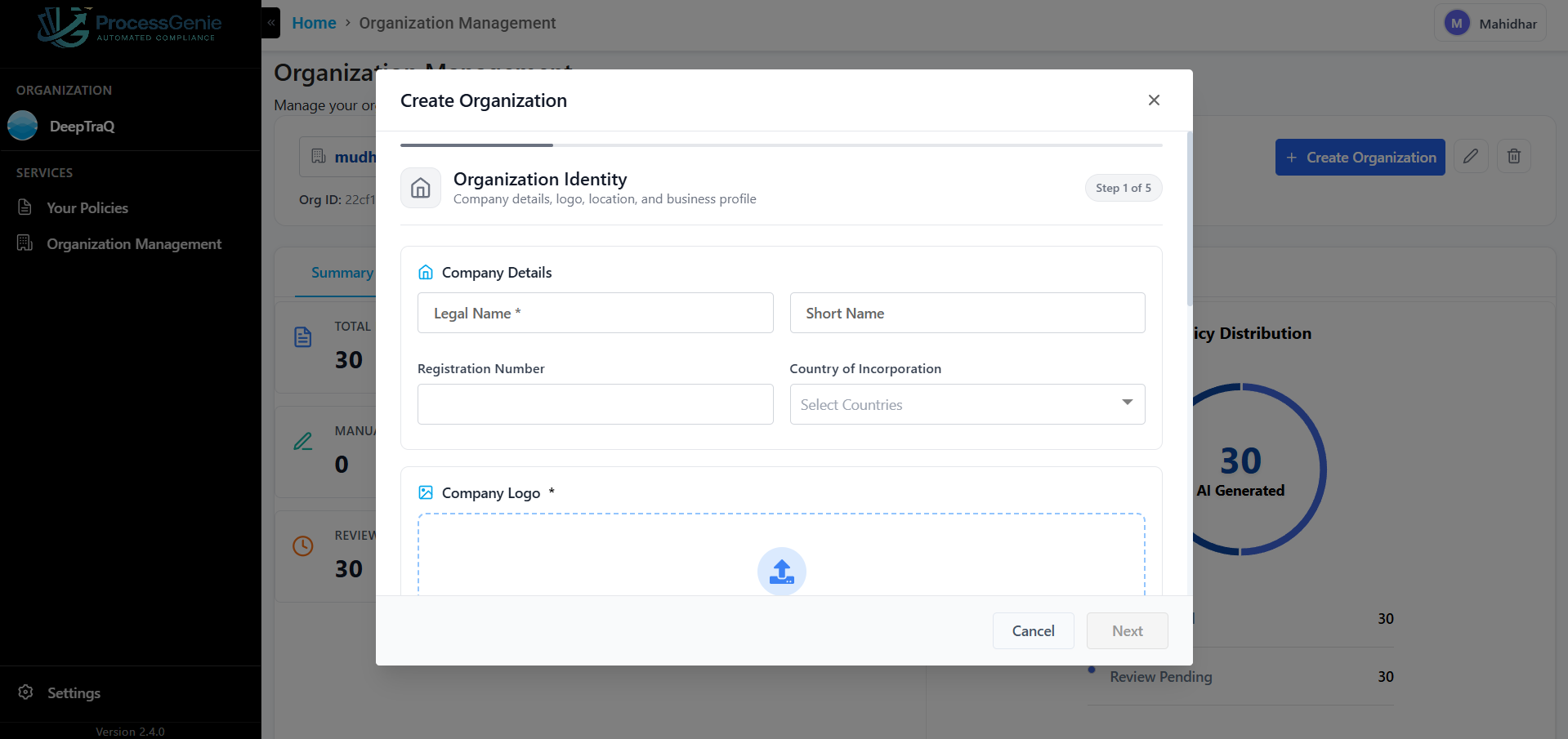
Task: Click the wizard step progress bar
Action: coord(781,145)
